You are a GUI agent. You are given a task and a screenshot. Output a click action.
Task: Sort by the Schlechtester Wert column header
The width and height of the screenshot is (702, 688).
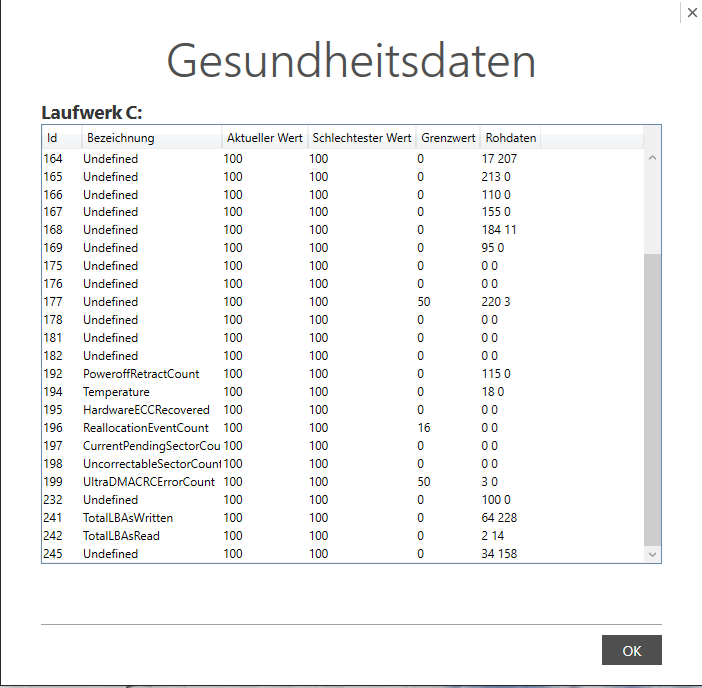362,138
